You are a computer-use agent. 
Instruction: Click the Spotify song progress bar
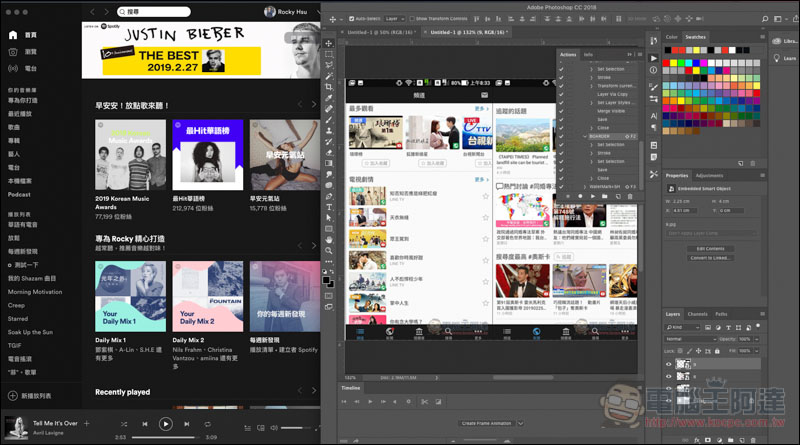(167, 437)
